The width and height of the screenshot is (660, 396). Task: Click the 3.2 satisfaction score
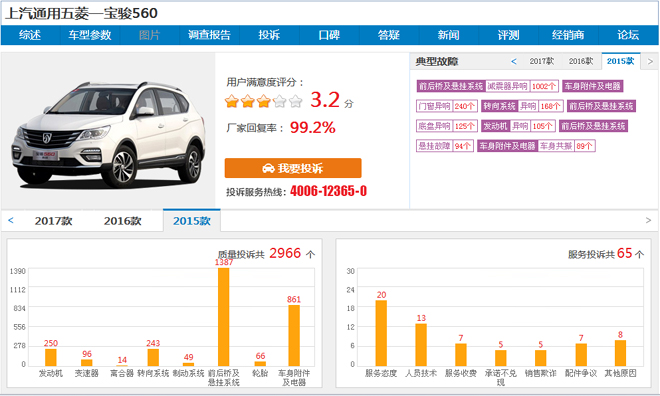tap(325, 100)
